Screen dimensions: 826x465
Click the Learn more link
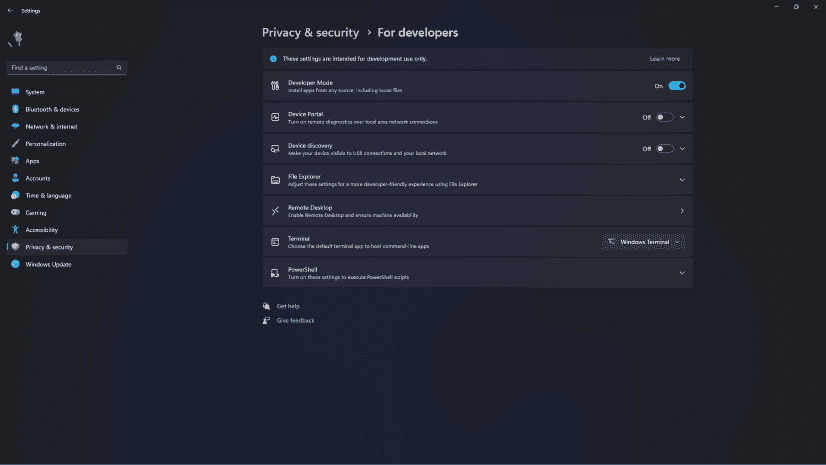pyautogui.click(x=665, y=59)
